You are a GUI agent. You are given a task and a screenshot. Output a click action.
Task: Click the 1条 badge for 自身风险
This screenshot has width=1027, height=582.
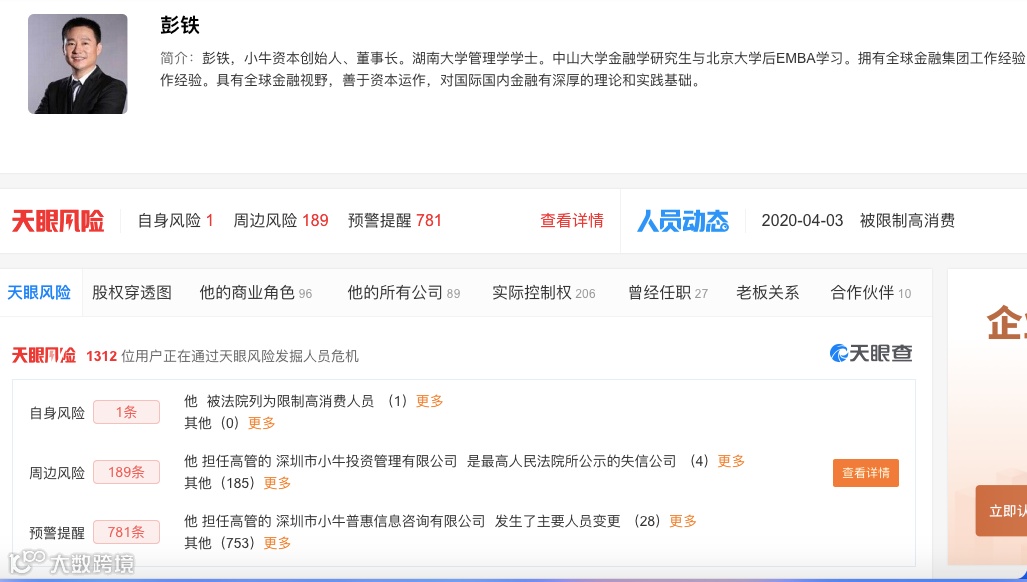126,412
